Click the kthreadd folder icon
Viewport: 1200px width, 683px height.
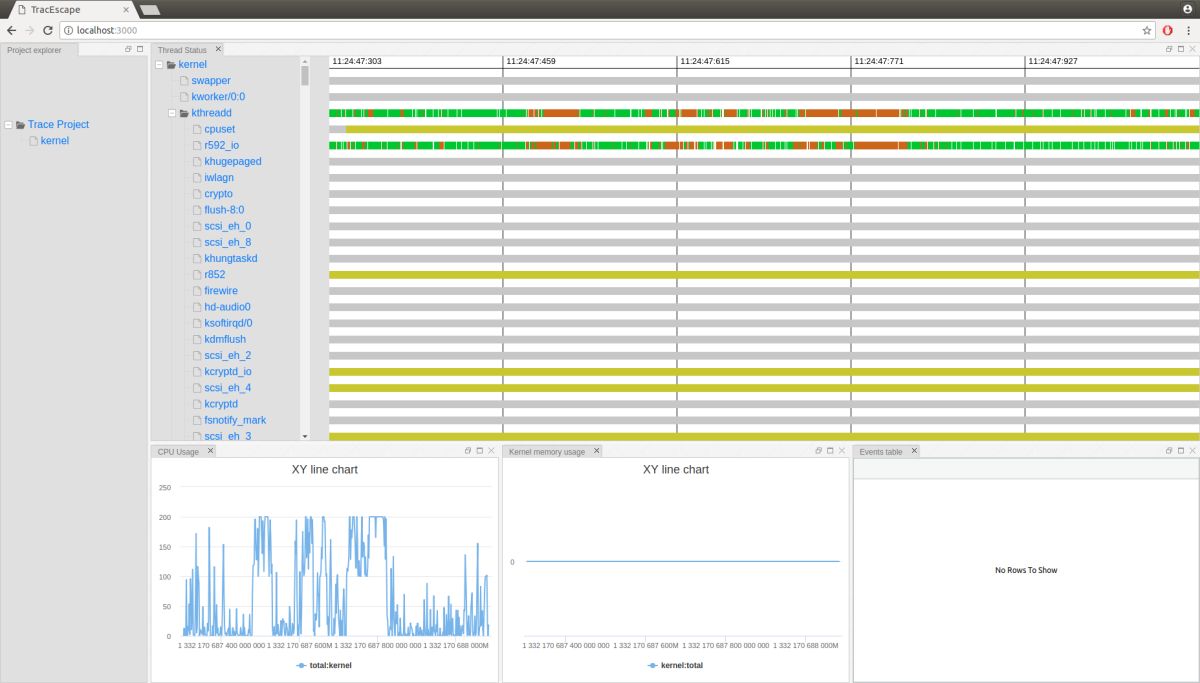pos(184,113)
